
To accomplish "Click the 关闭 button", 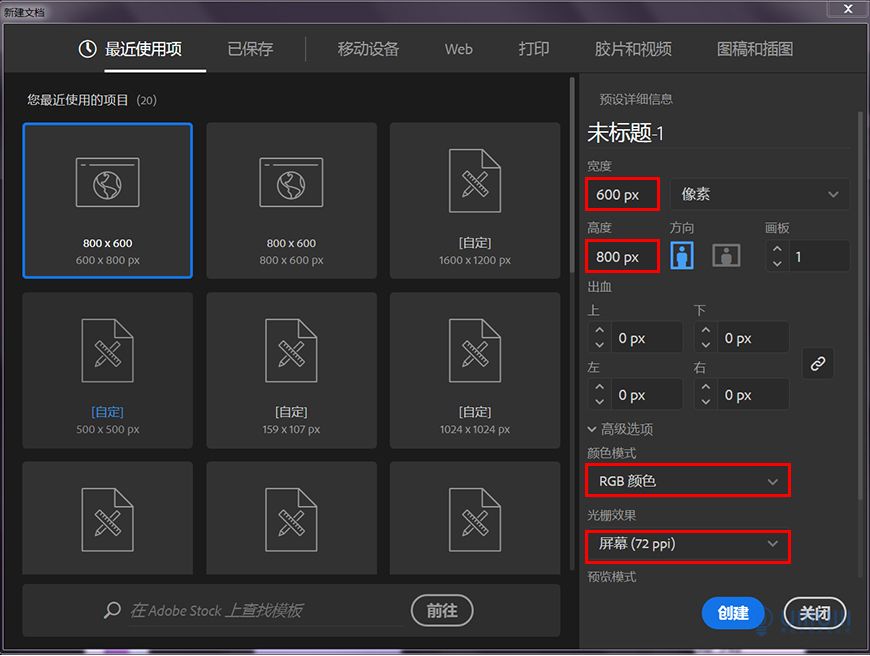I will 815,613.
